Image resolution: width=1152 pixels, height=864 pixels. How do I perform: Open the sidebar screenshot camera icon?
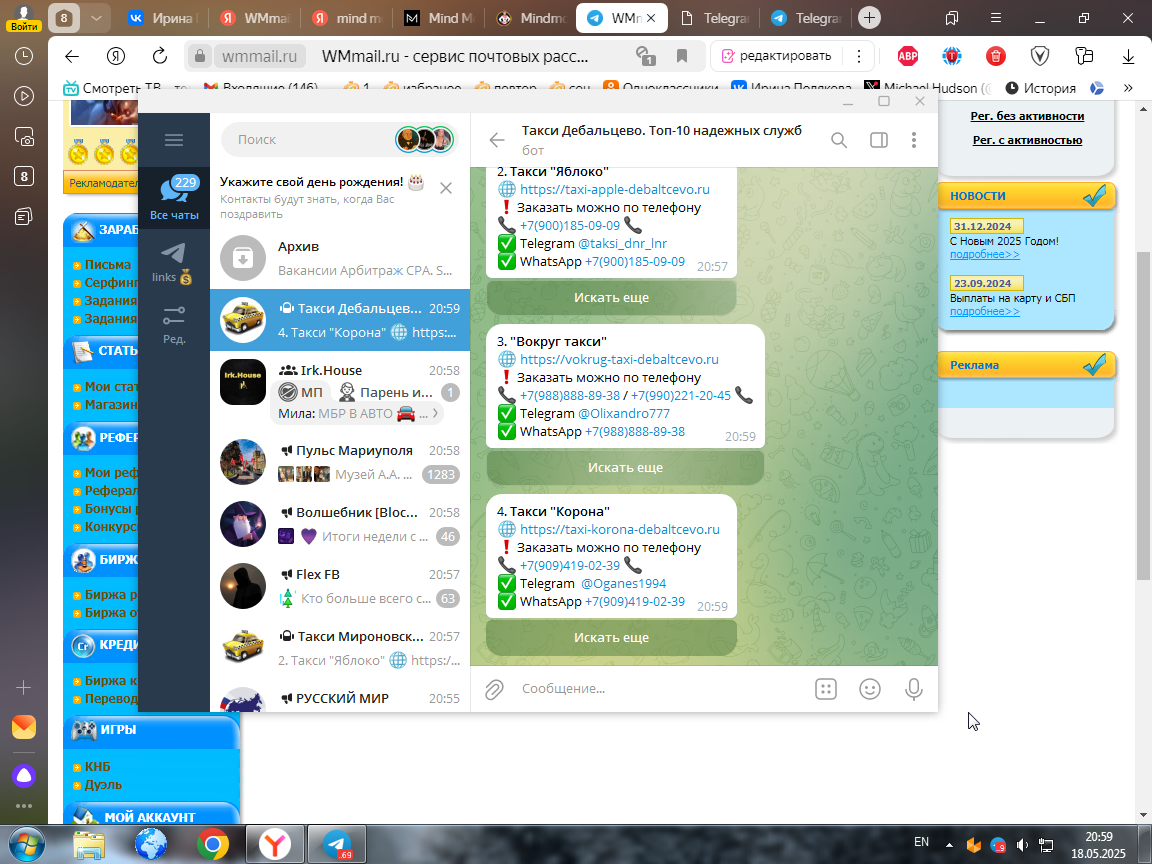point(24,136)
